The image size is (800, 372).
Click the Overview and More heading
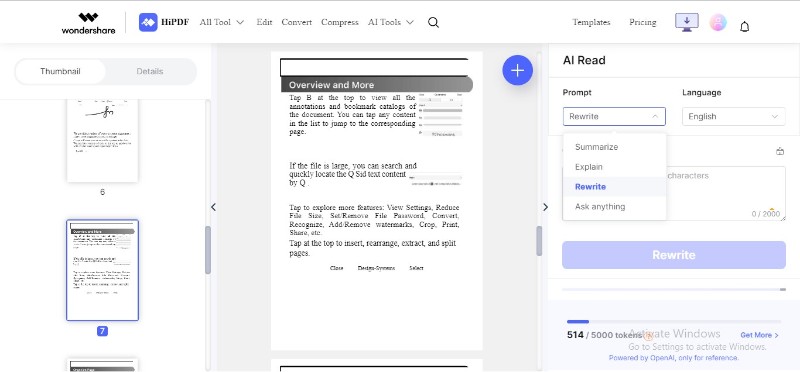pos(332,85)
